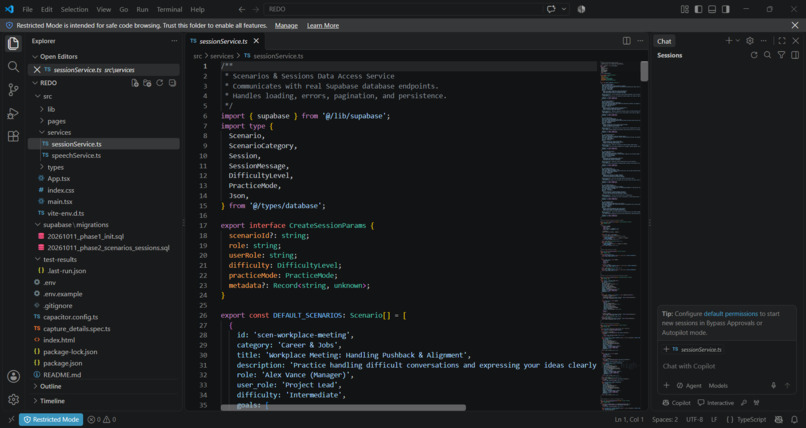The image size is (806, 428).
Task: Open the Manage gear in activity bar
Action: [x=13, y=399]
